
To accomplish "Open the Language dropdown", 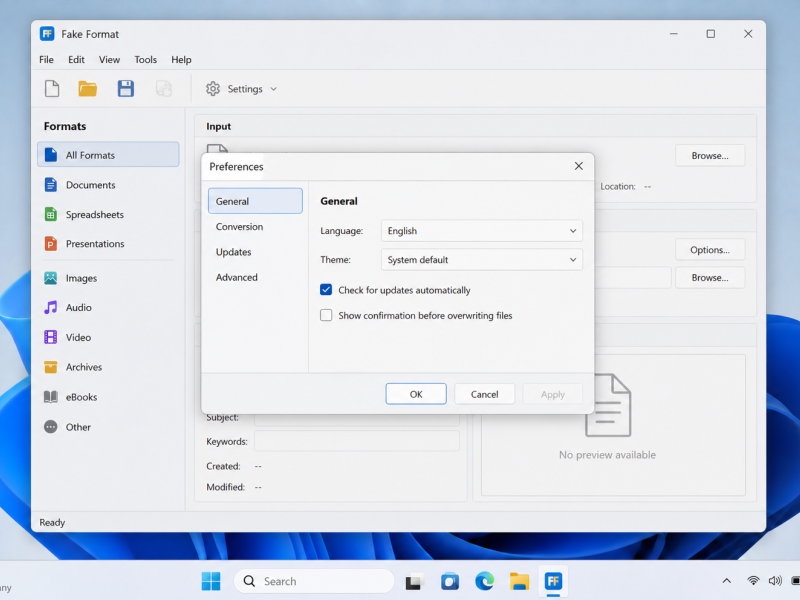I will (x=482, y=231).
